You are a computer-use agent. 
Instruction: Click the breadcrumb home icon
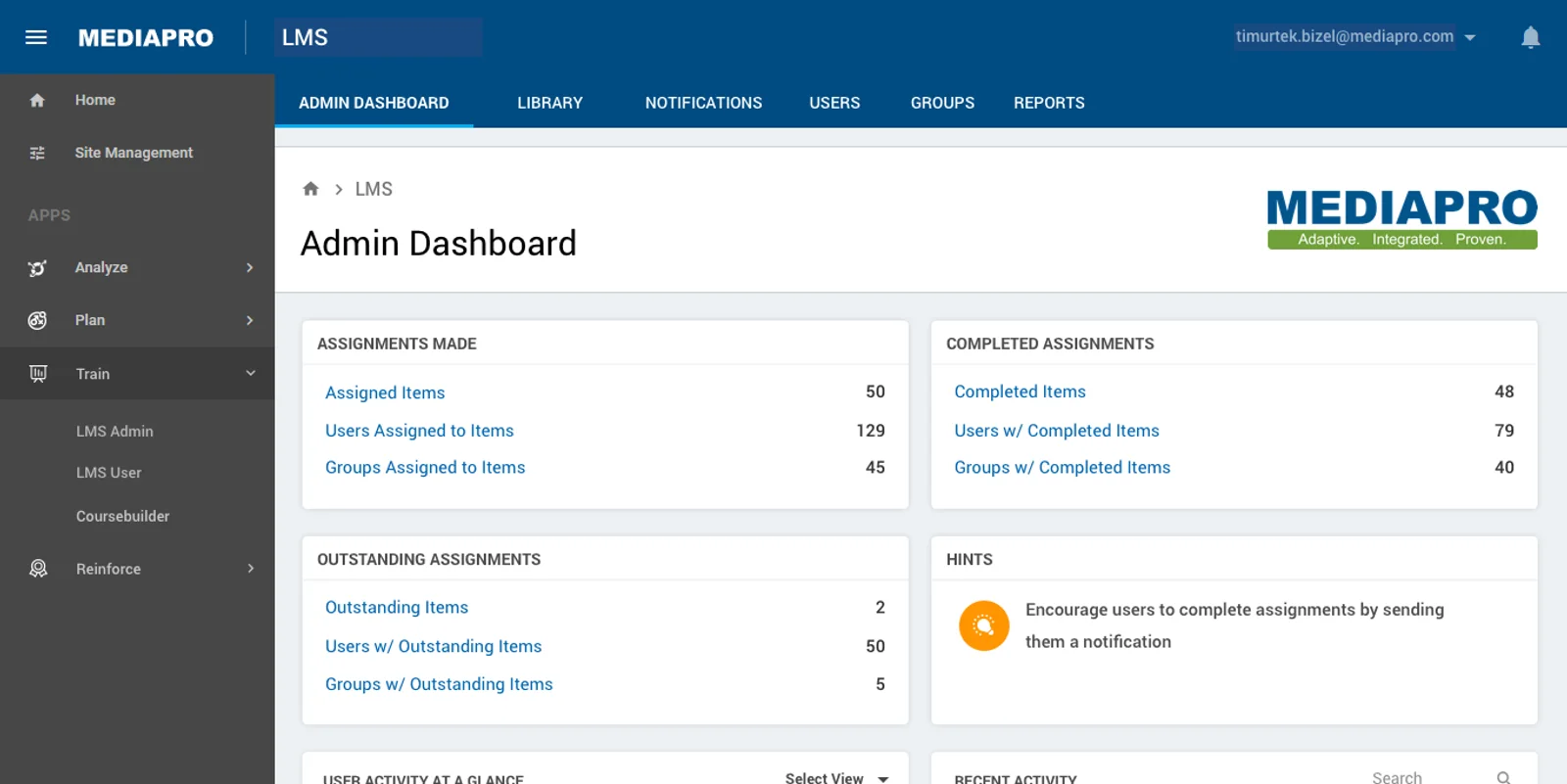[x=310, y=189]
